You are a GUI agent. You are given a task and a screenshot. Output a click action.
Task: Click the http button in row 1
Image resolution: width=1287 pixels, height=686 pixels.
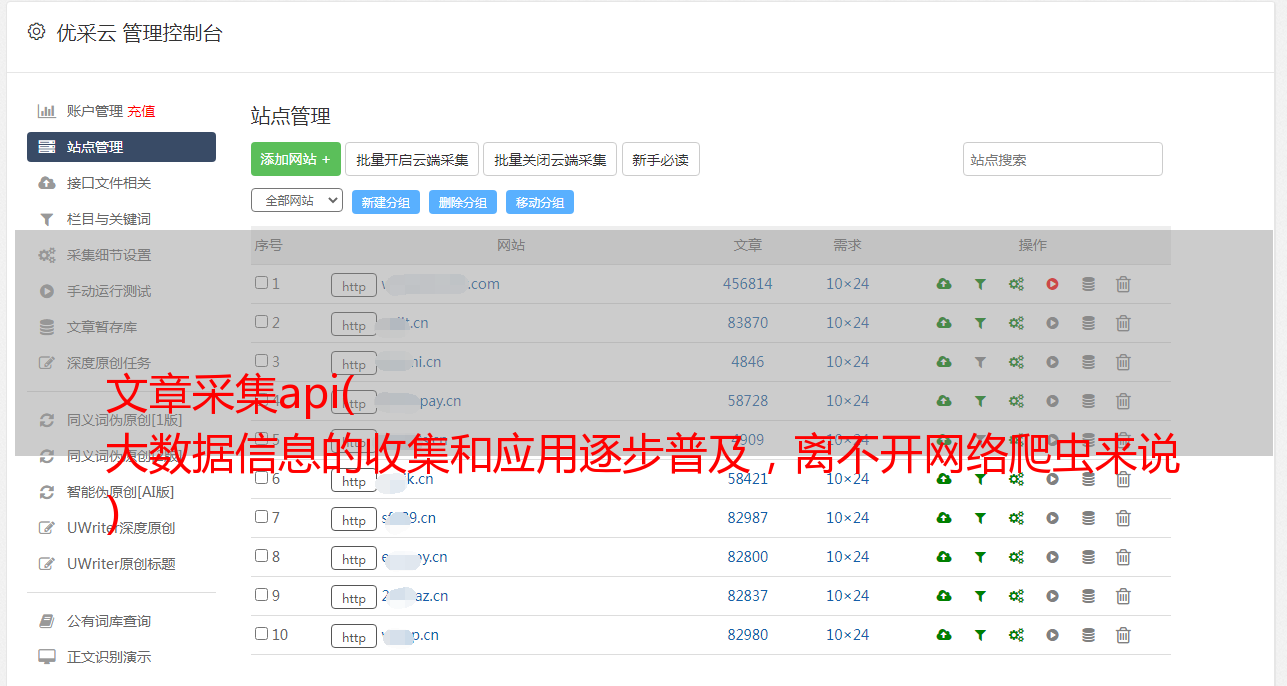(354, 286)
